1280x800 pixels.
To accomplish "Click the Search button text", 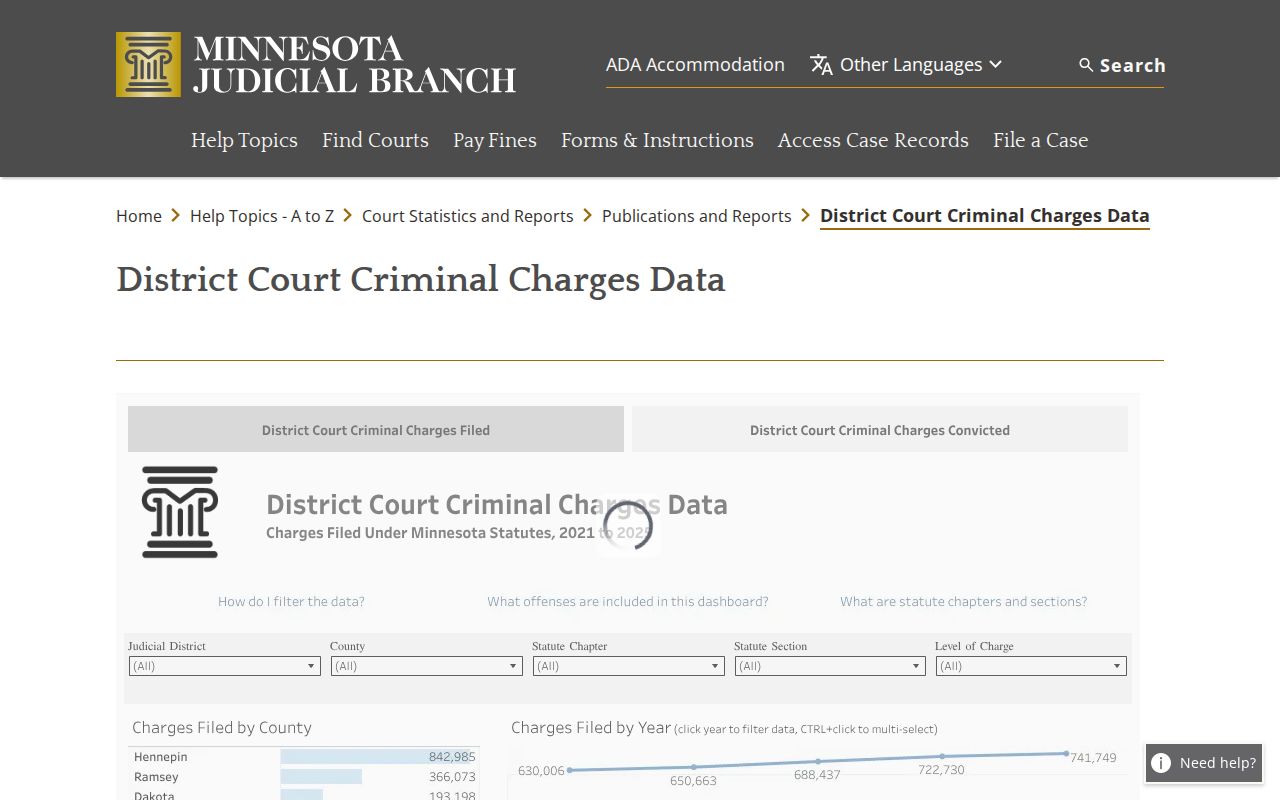I will [x=1132, y=65].
